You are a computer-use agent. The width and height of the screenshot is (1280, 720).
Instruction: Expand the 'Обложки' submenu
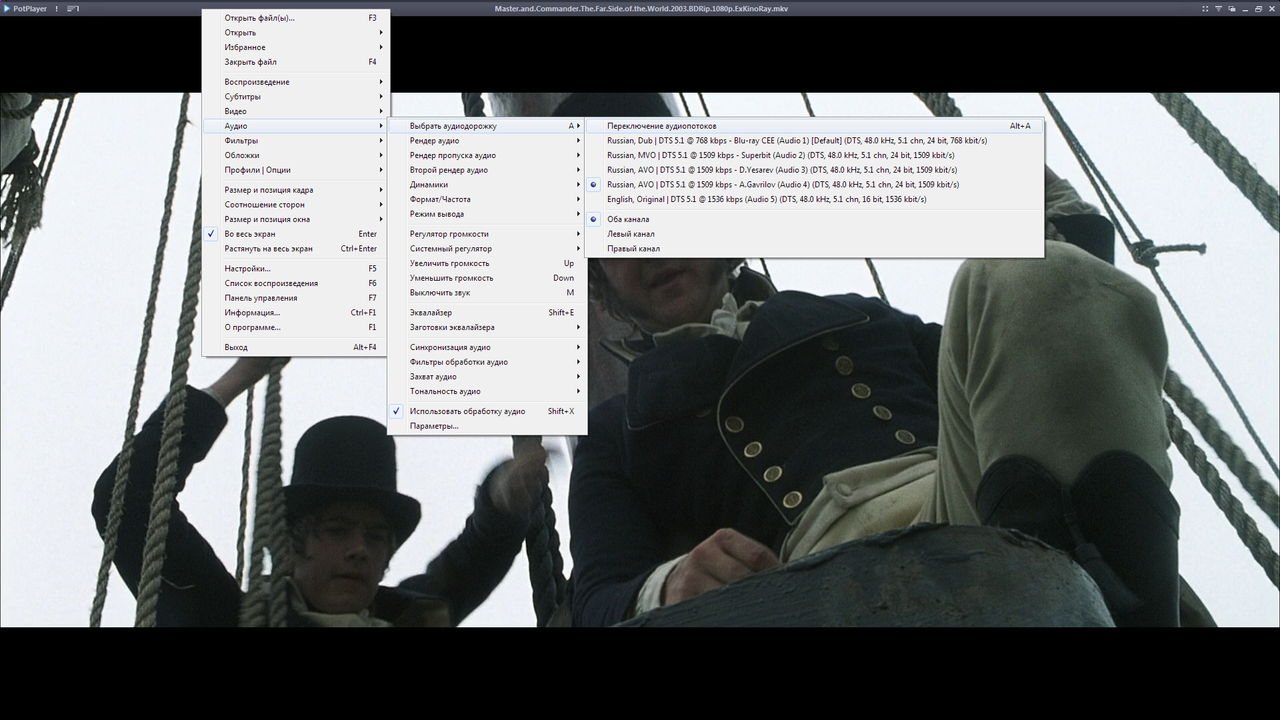point(296,155)
